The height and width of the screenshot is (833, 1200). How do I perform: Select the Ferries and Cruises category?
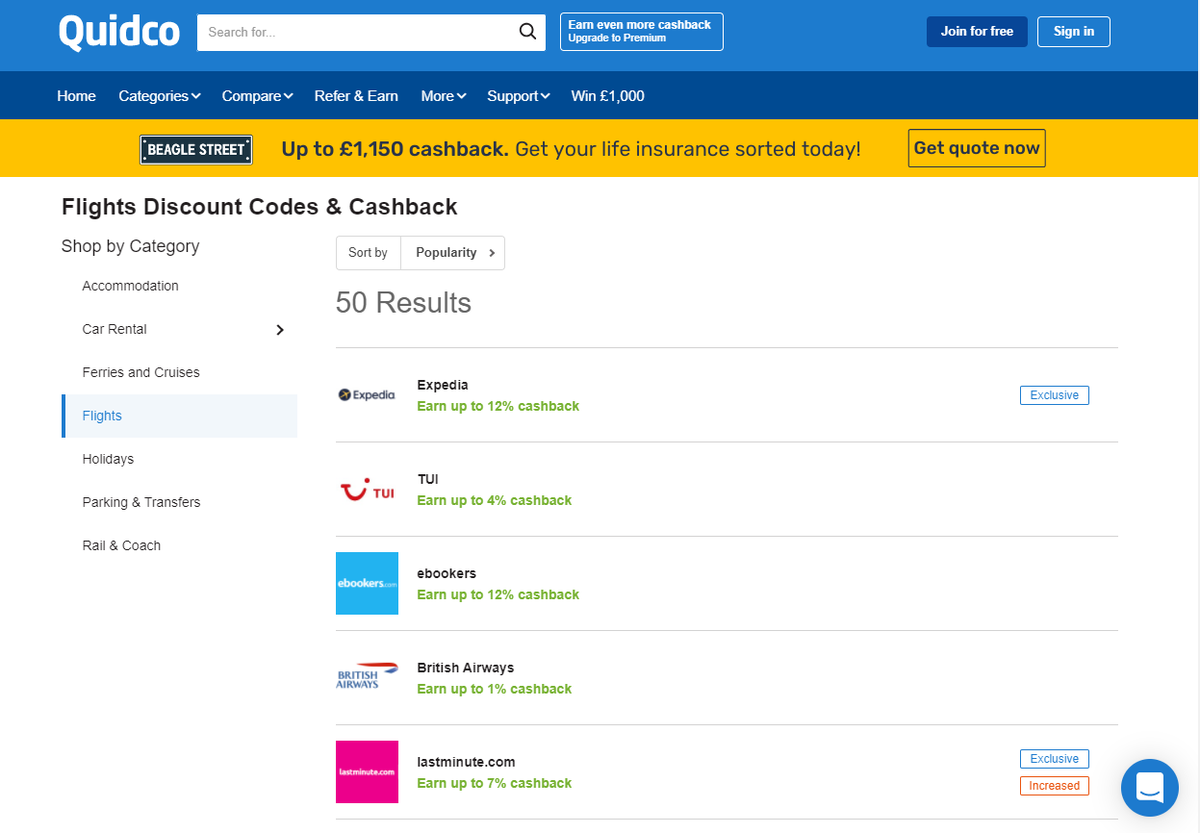(x=140, y=371)
